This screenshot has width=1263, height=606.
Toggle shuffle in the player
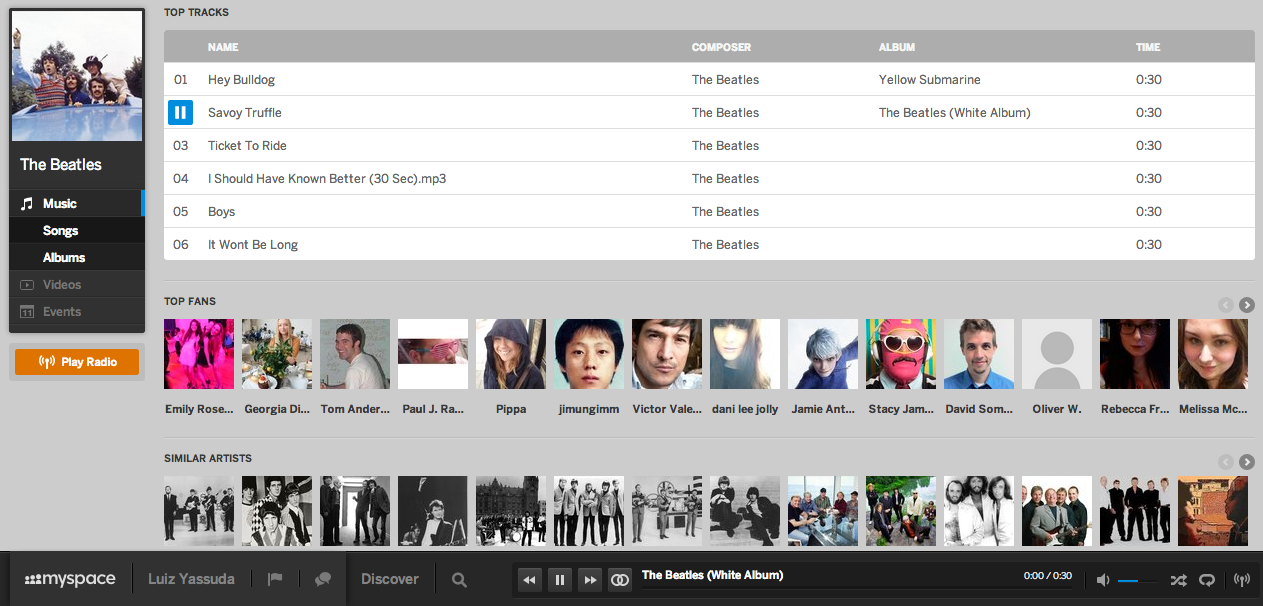(x=1178, y=580)
